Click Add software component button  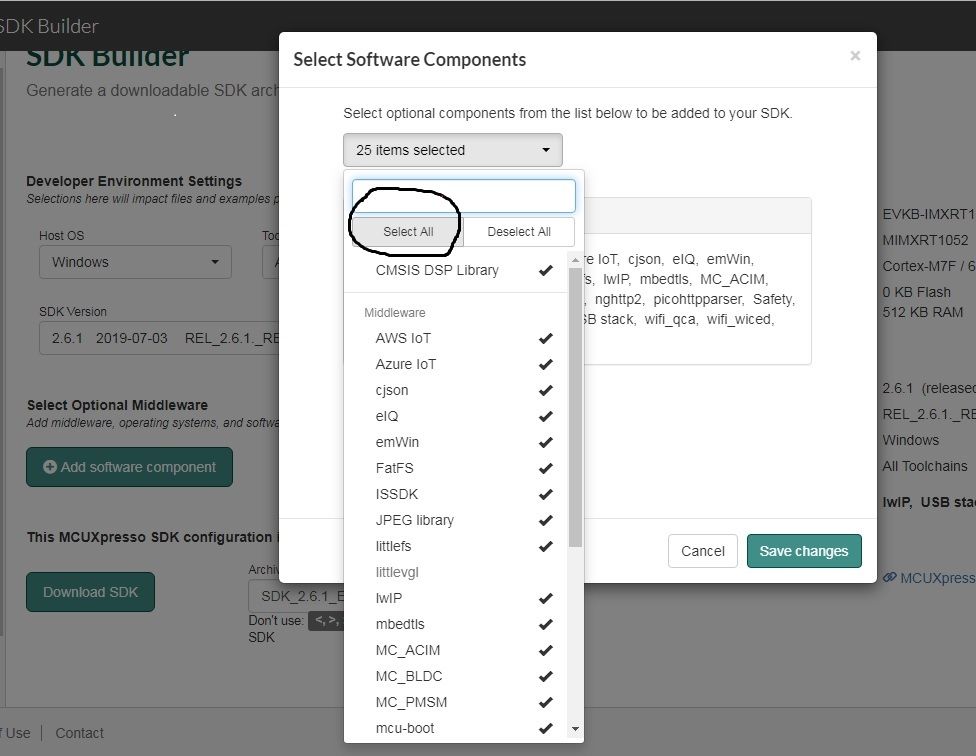tap(129, 467)
